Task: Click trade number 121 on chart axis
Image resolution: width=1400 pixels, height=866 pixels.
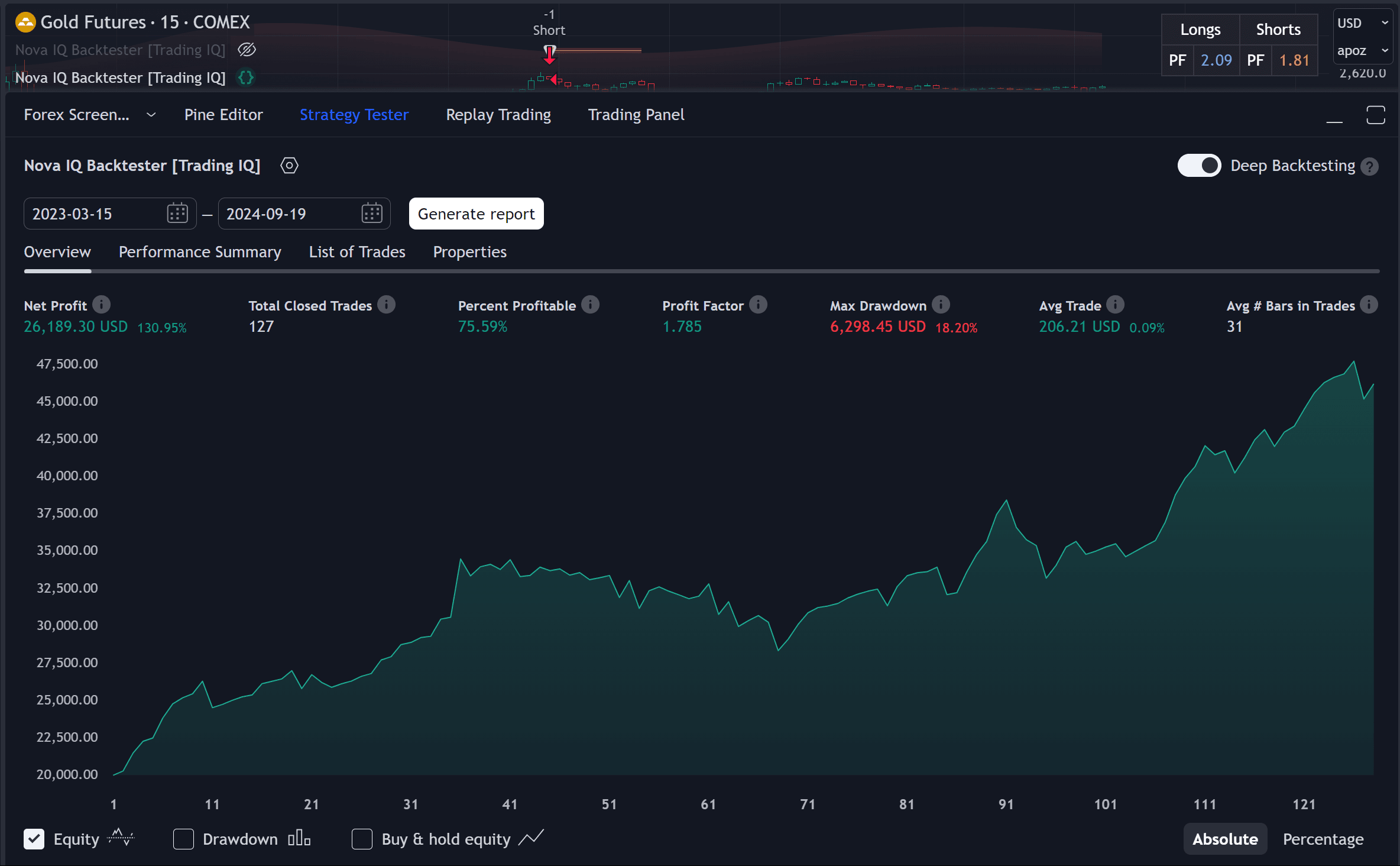Action: [1304, 804]
